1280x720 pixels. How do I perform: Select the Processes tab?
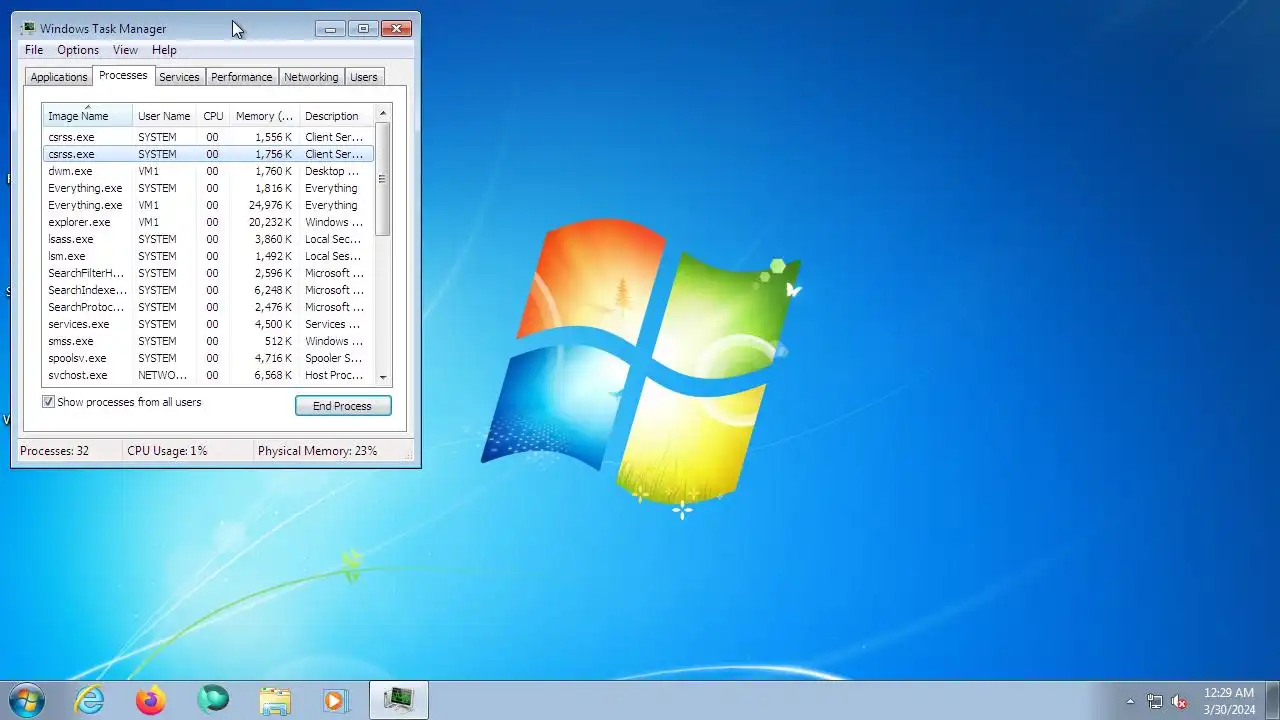123,76
